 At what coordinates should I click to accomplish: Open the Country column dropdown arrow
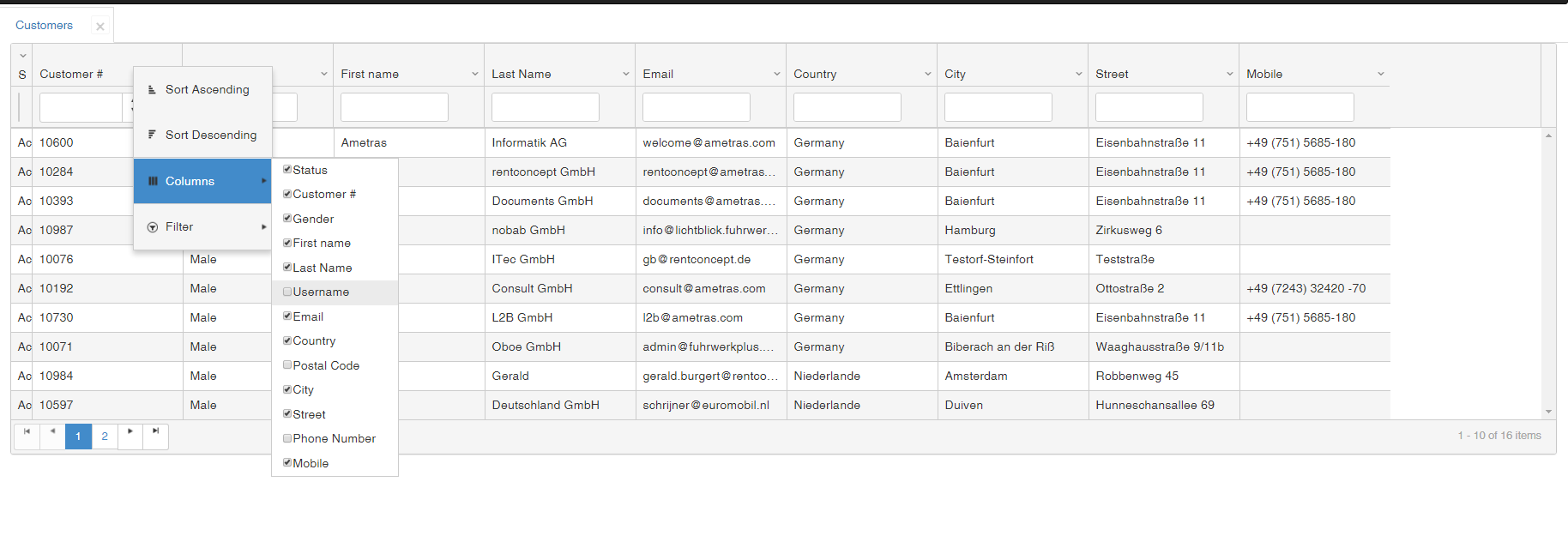(x=927, y=74)
